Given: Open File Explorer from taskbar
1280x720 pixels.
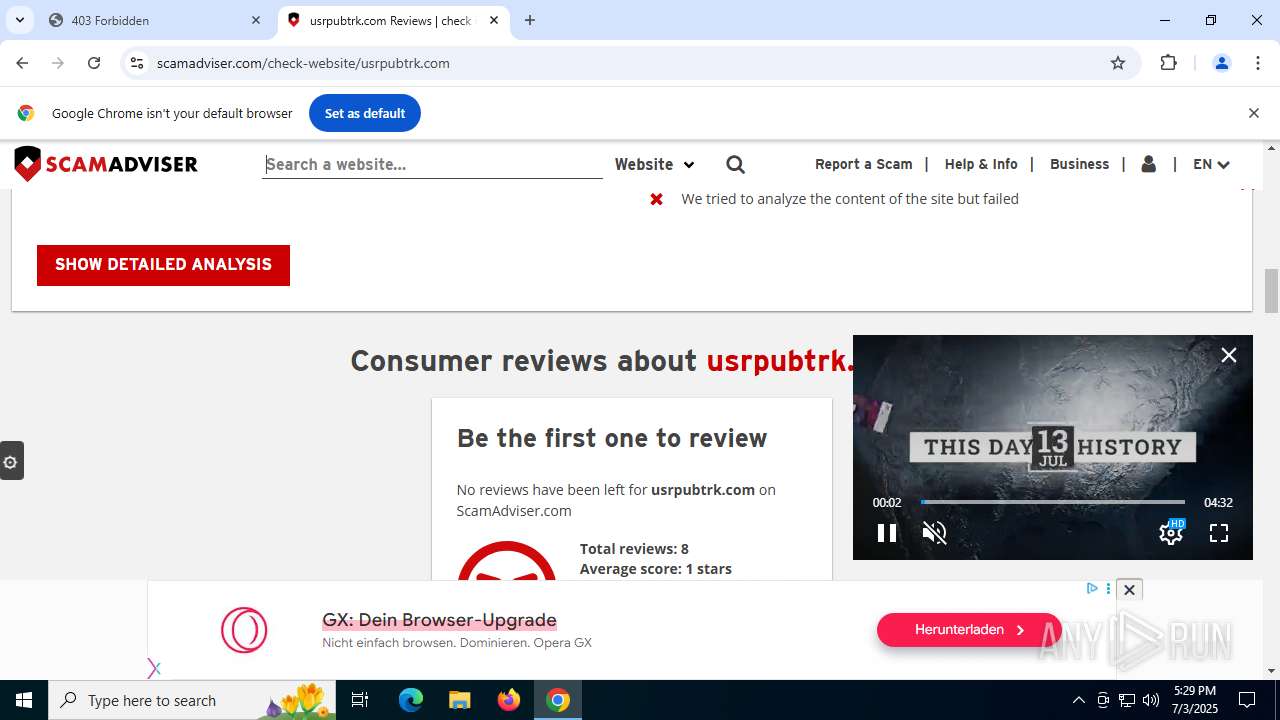Looking at the screenshot, I should point(460,700).
